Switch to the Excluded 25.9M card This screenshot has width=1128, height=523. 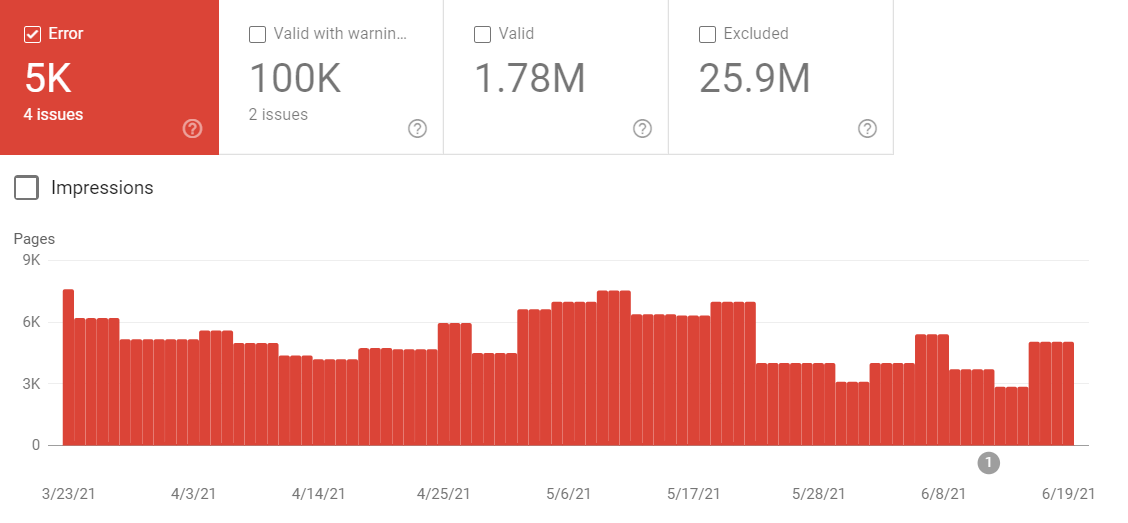(780, 78)
